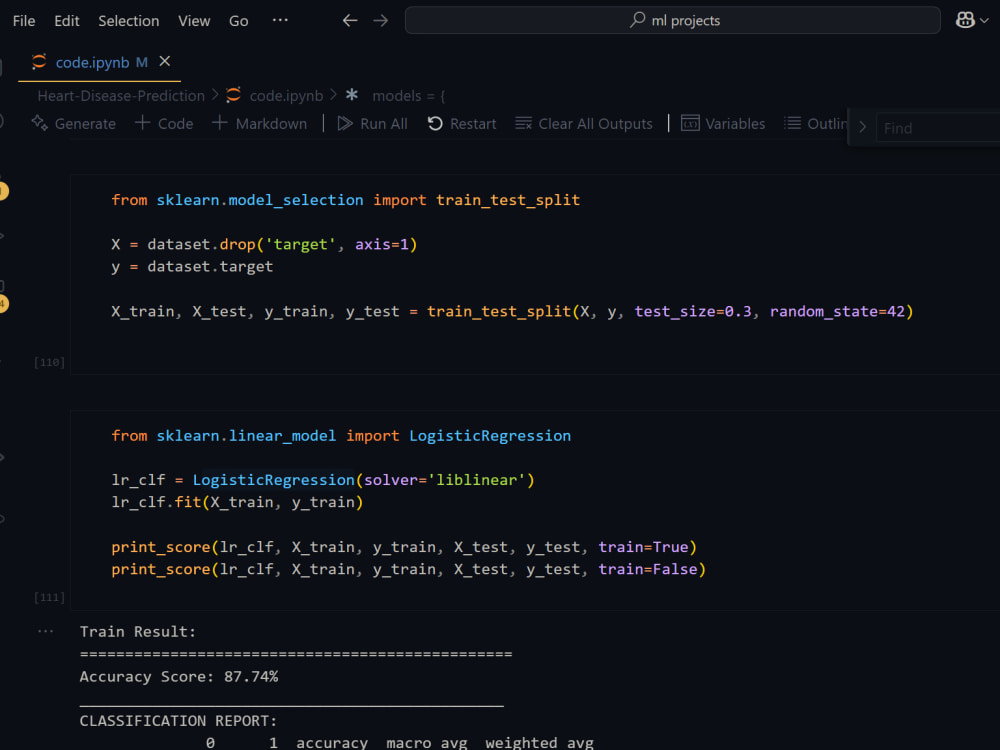
Task: Click the CLASSIFICATION REPORT: output heading
Action: coord(178,721)
